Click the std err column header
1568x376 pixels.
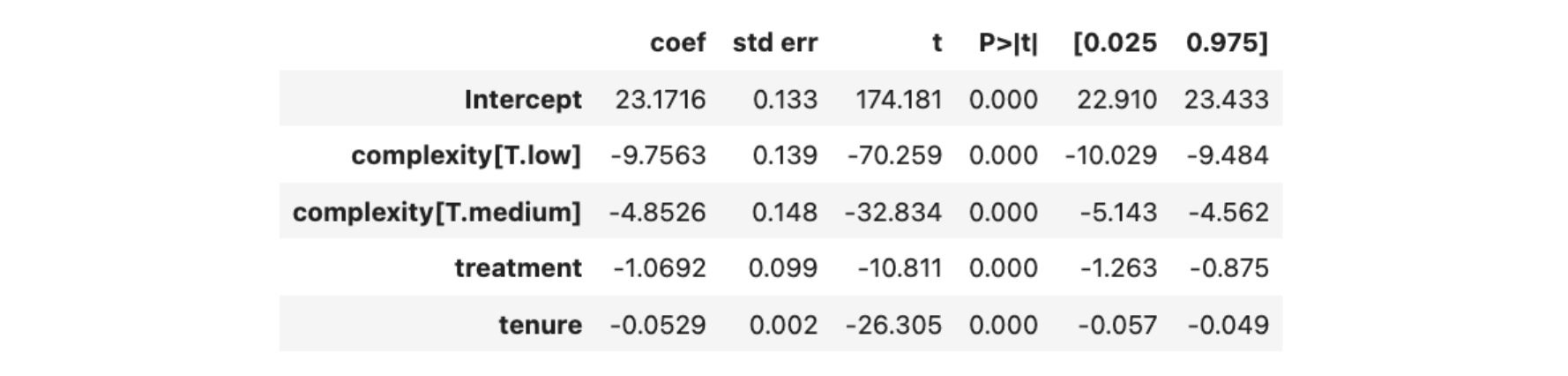point(774,42)
